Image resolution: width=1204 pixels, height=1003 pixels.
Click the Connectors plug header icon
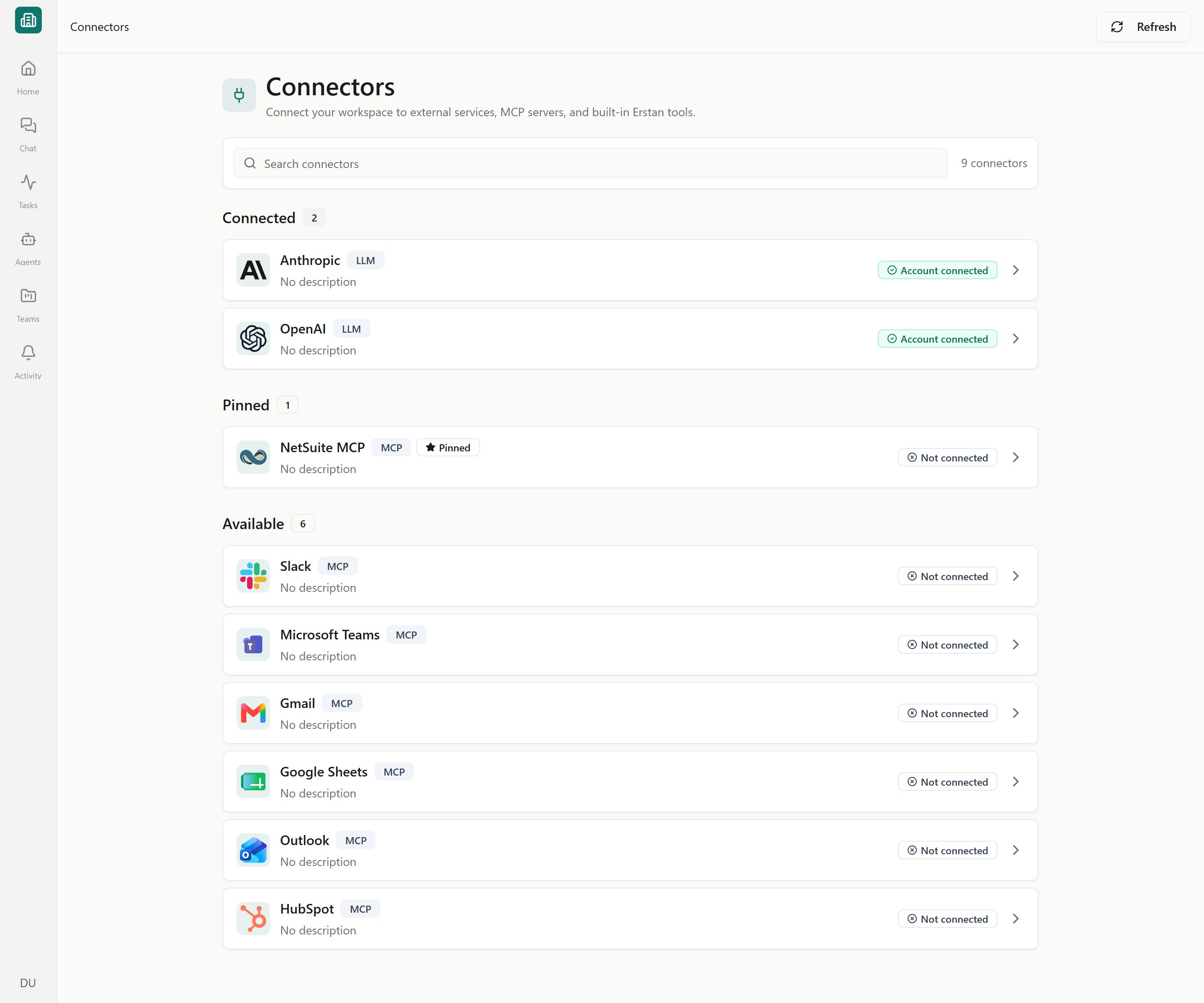point(239,95)
